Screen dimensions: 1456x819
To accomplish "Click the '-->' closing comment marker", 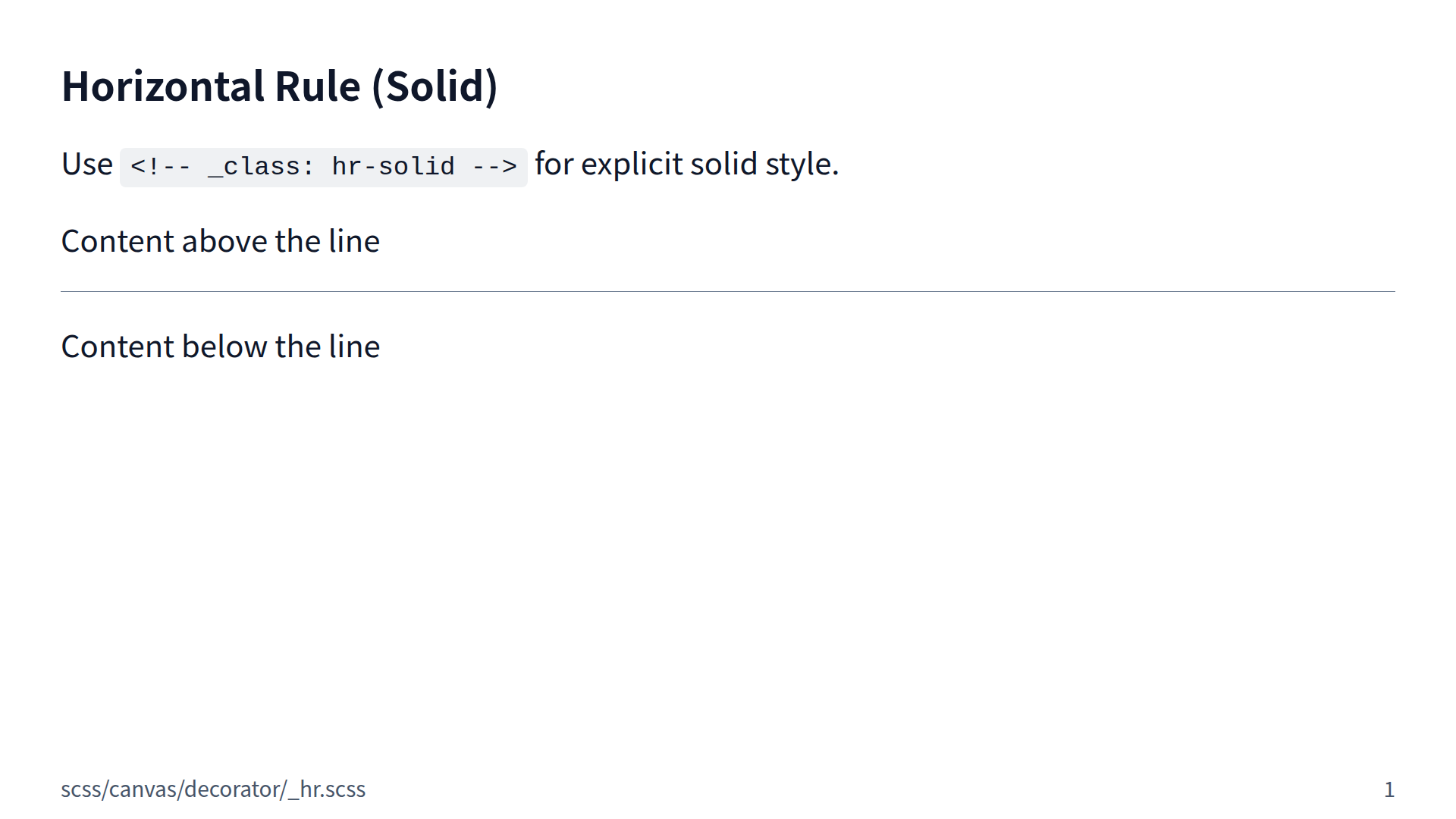I will [x=494, y=167].
